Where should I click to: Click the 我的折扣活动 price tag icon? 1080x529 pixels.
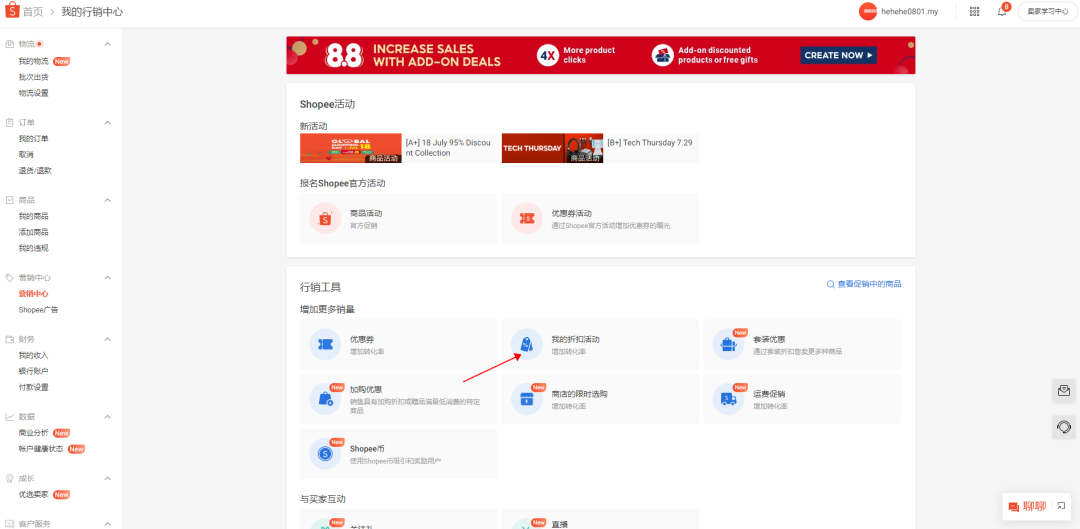coord(527,344)
